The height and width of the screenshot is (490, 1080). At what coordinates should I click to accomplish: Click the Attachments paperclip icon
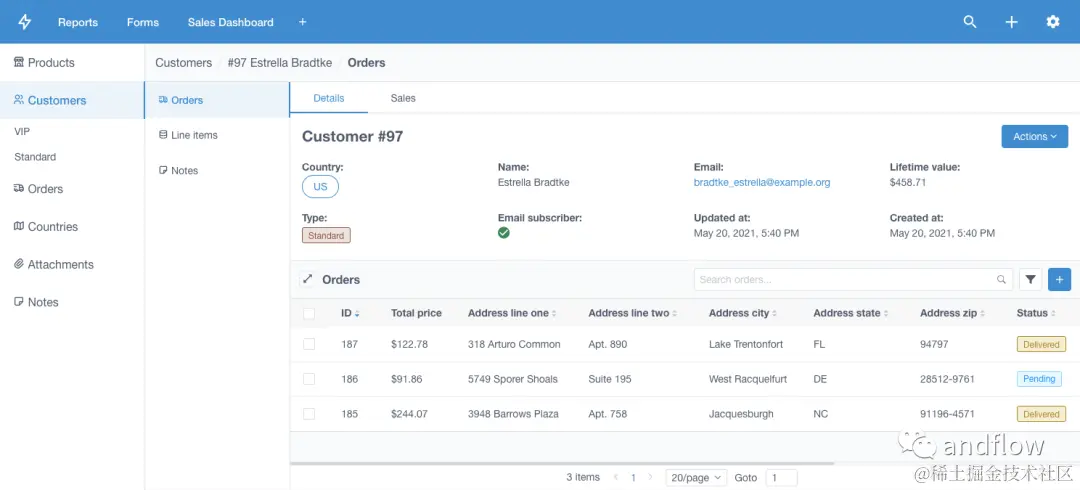pos(19,264)
